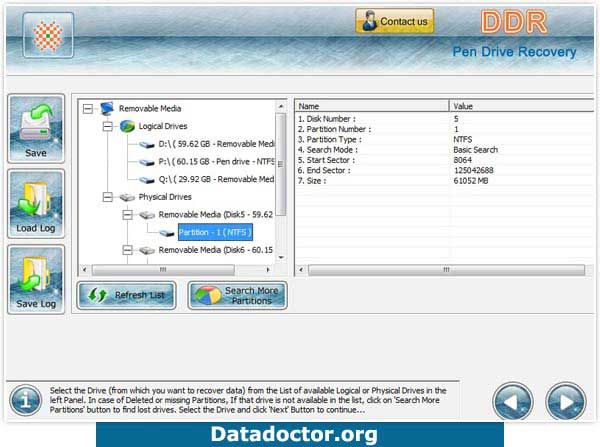This screenshot has height=447, width=600.
Task: Collapse the Removable Media Disk6 node
Action: point(127,250)
